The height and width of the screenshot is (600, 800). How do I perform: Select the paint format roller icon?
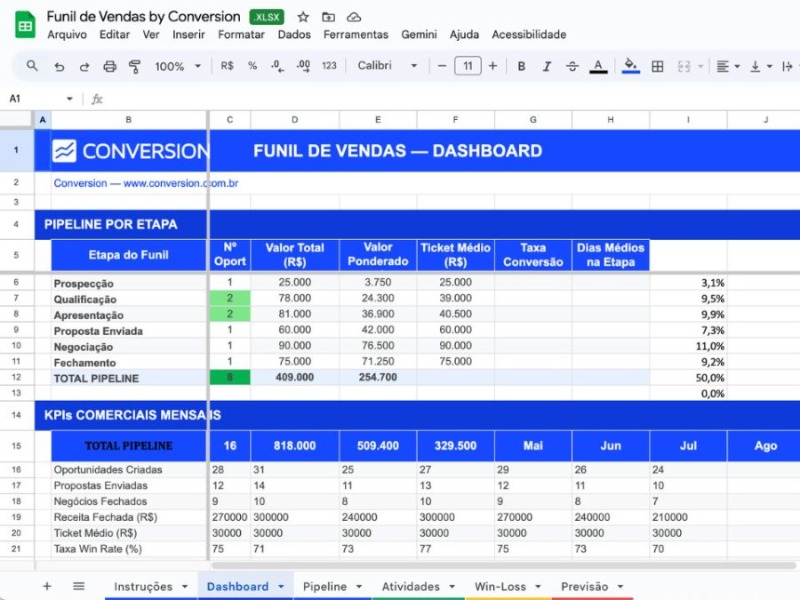point(135,66)
